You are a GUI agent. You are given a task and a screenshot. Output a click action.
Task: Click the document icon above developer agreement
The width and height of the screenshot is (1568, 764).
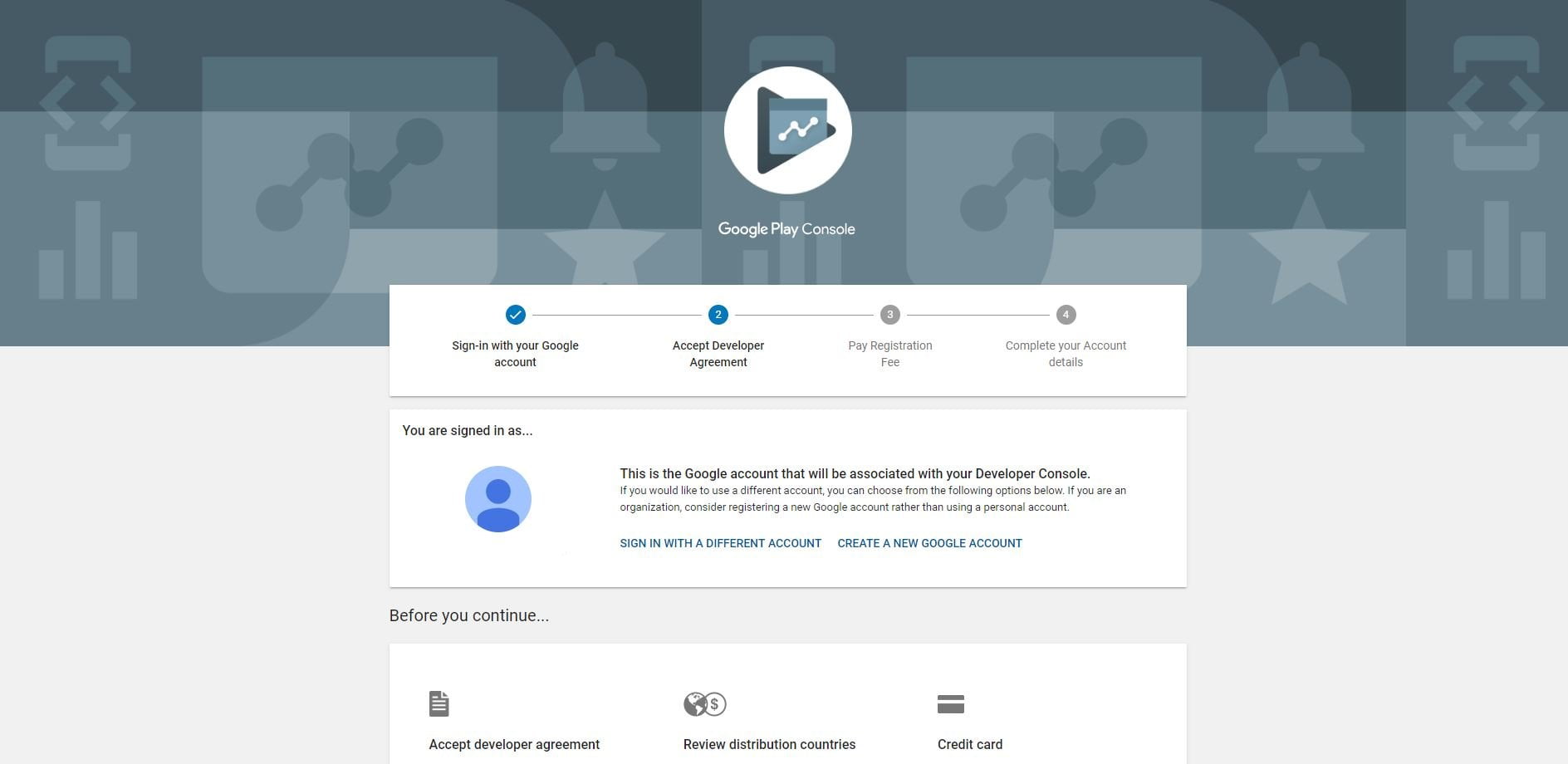click(439, 703)
